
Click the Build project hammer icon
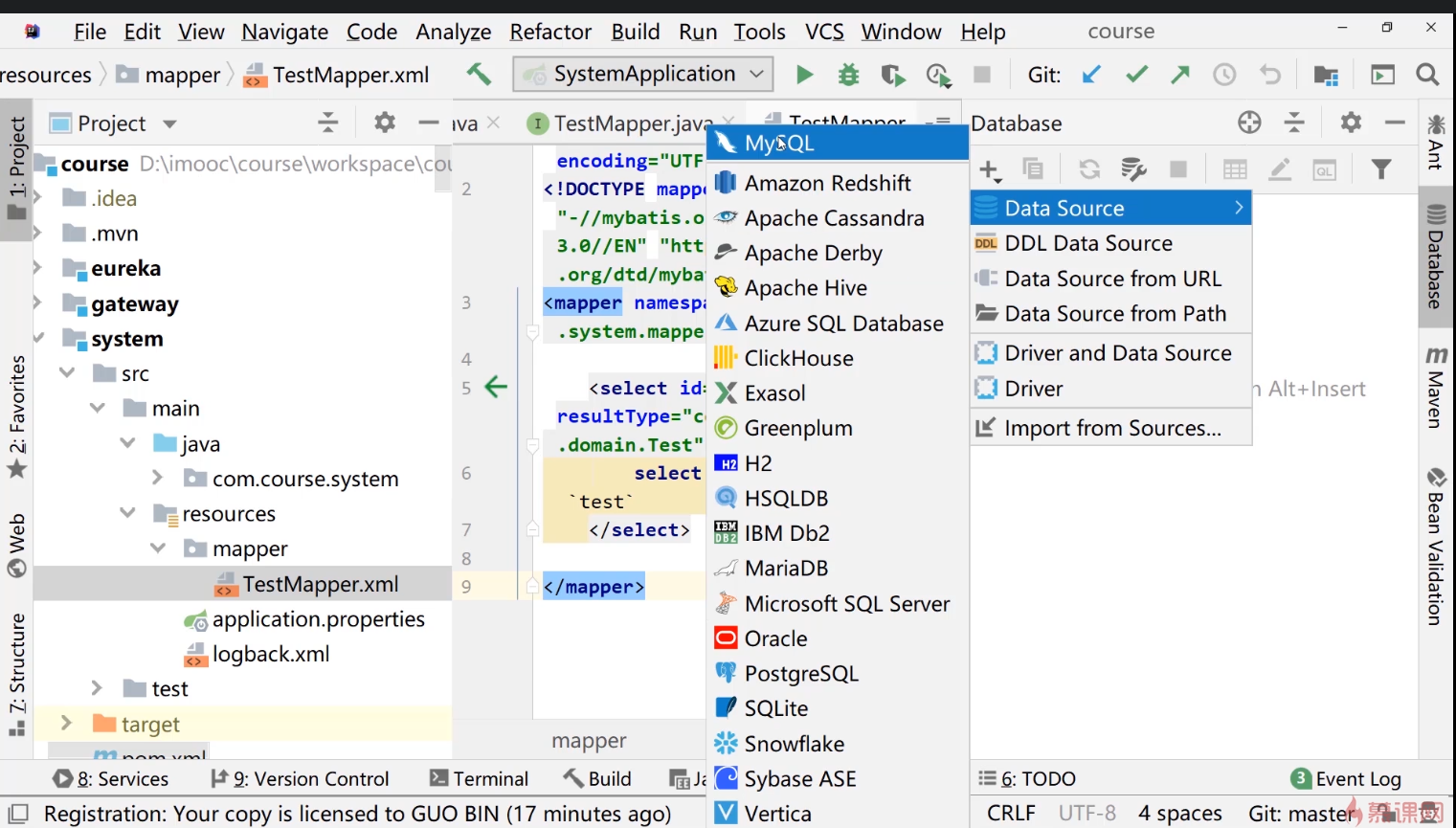[479, 74]
